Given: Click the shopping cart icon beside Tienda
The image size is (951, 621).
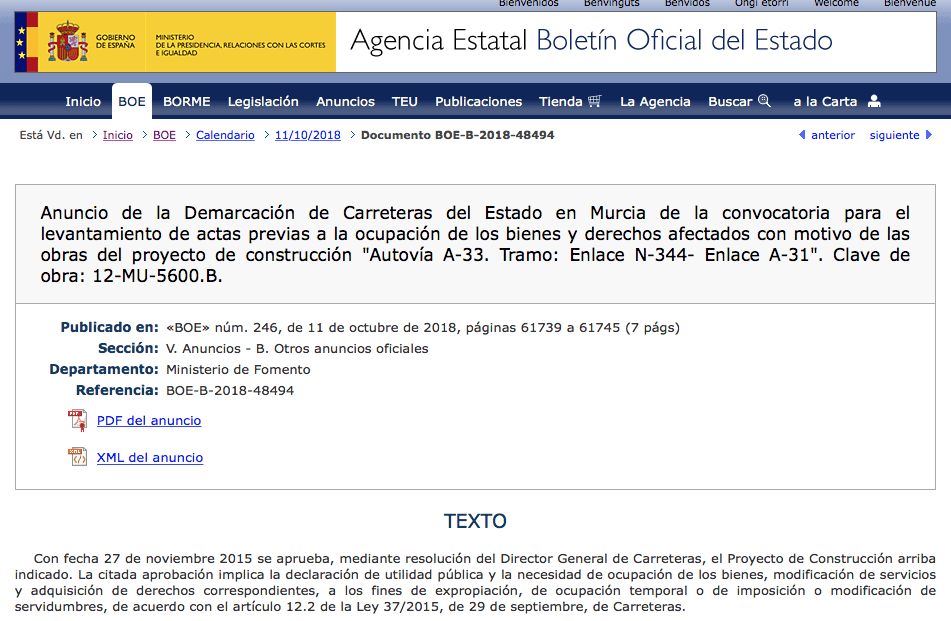Looking at the screenshot, I should click(595, 101).
